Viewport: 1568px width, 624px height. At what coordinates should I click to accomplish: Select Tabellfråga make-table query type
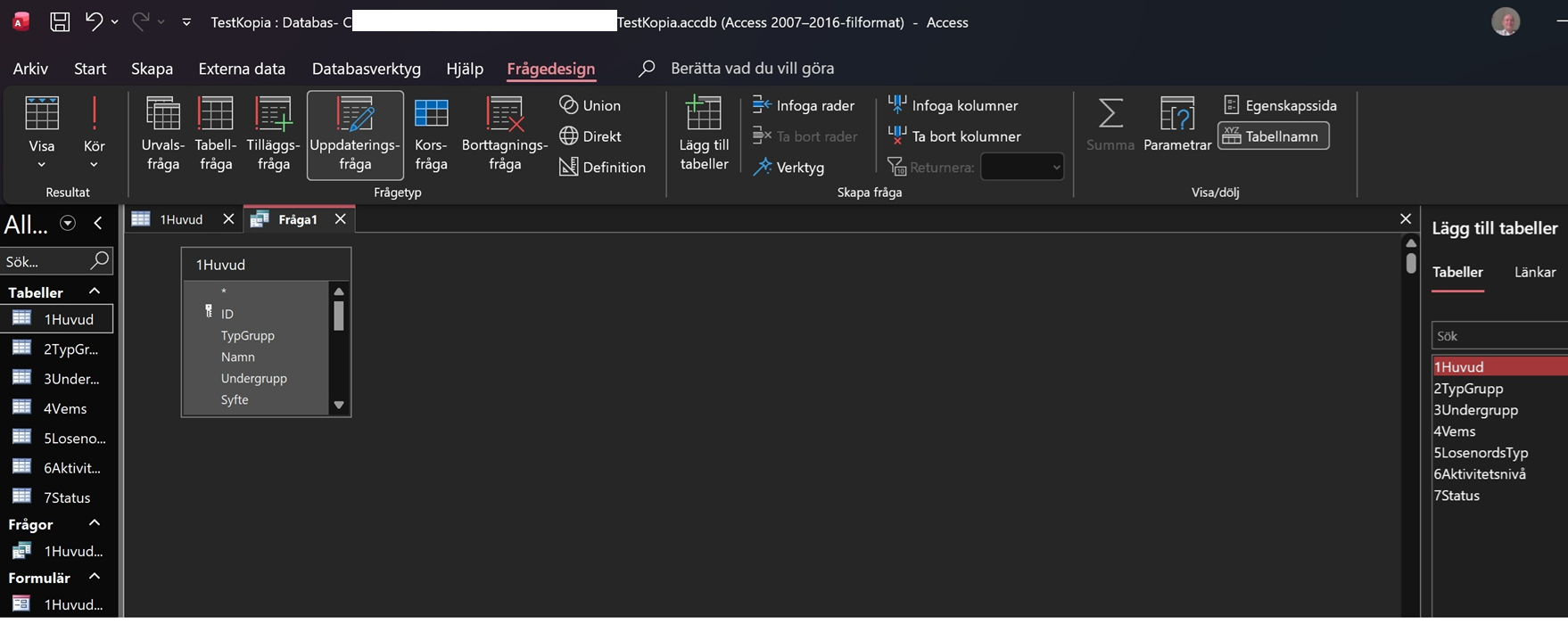[216, 134]
